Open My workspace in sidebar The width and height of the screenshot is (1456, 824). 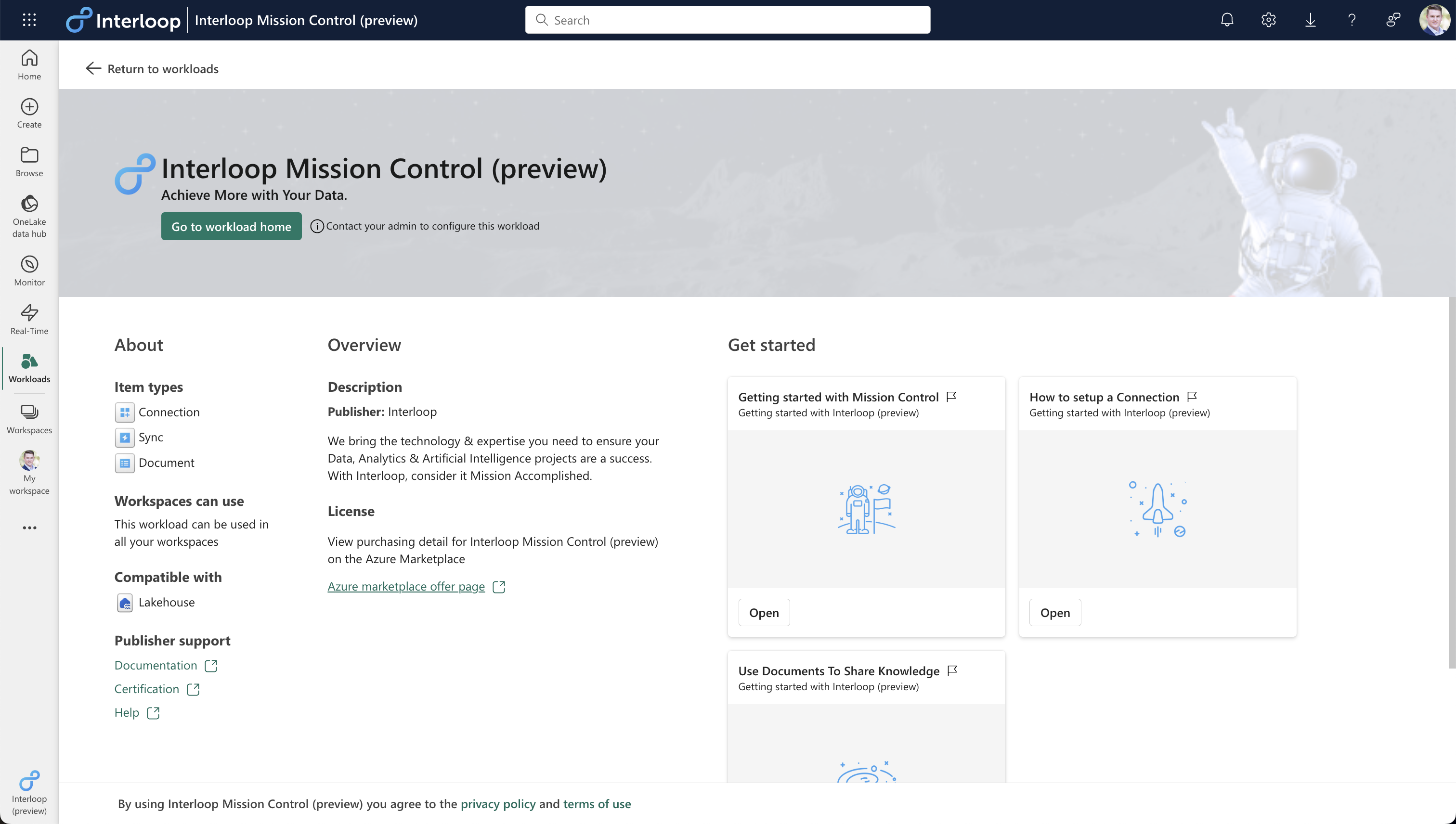pos(29,473)
